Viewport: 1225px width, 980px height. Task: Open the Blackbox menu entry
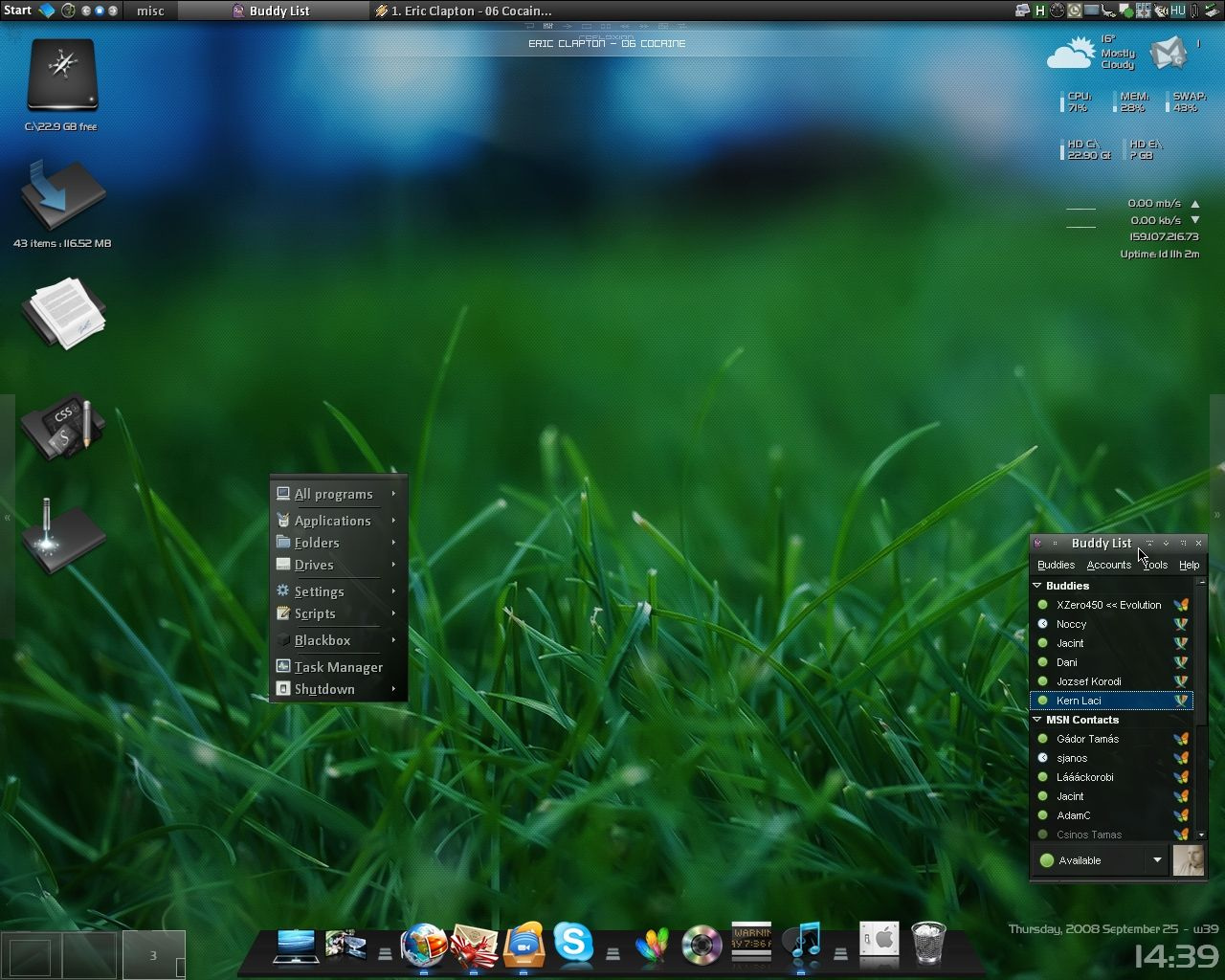click(x=337, y=640)
